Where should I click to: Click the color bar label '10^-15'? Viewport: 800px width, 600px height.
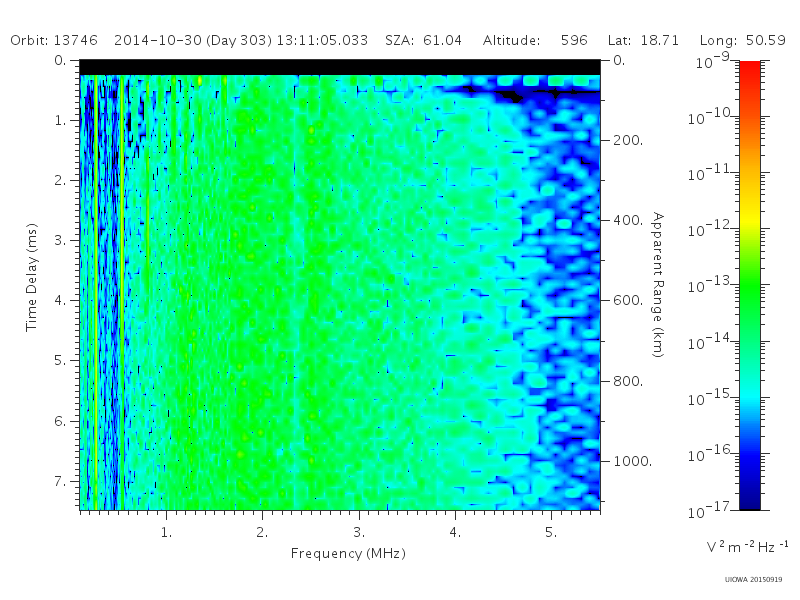click(x=711, y=397)
